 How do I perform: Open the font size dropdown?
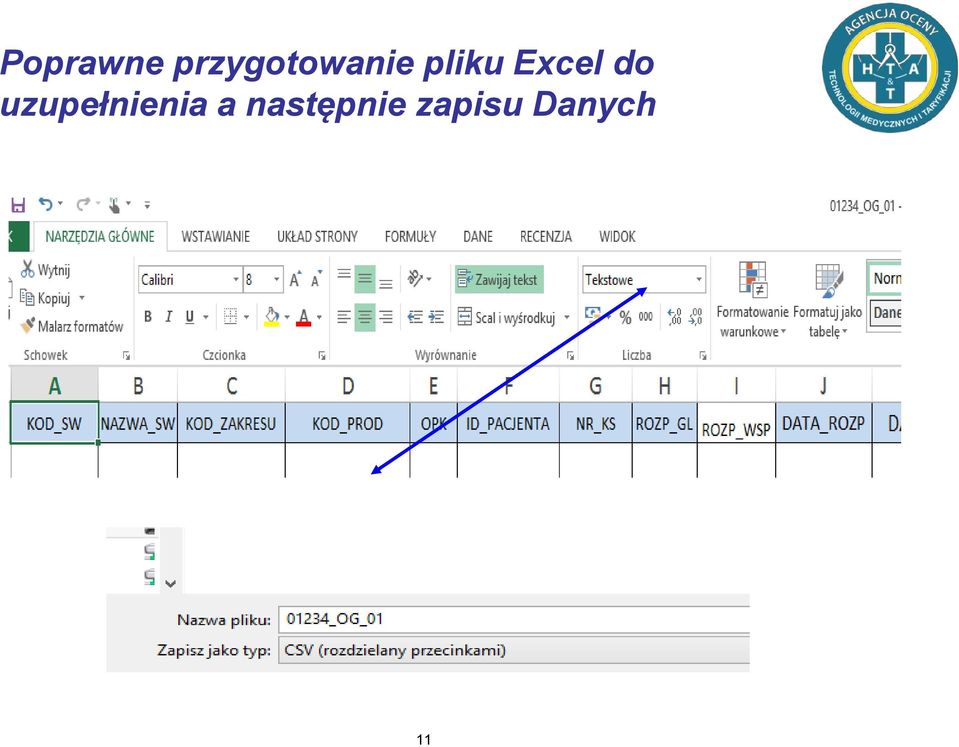[276, 280]
